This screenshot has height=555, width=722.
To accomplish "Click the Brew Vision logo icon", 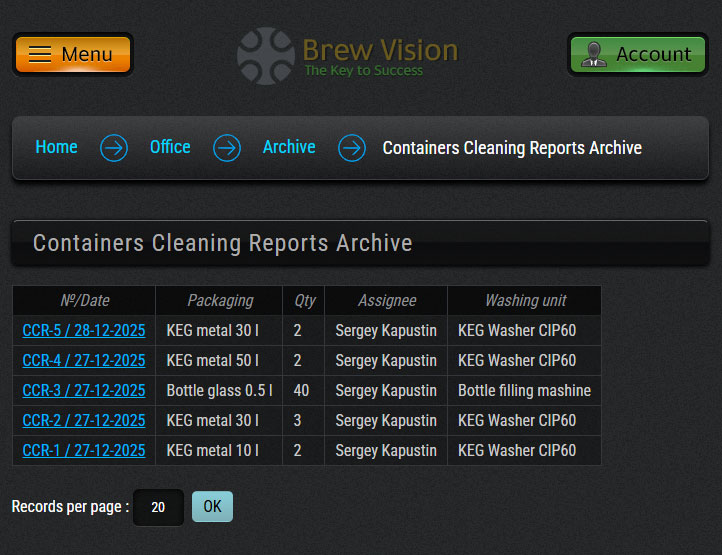I will coord(265,55).
